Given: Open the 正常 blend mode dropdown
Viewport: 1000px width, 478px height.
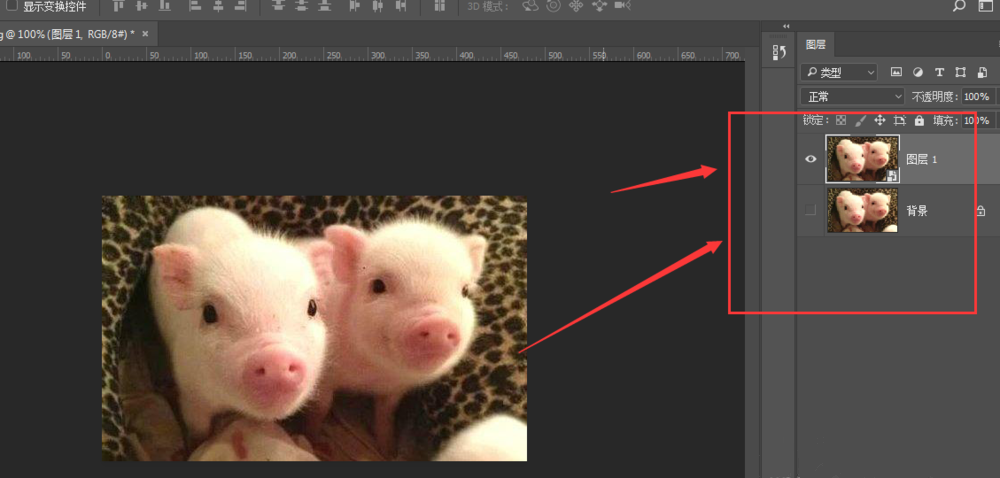Looking at the screenshot, I should coord(852,97).
